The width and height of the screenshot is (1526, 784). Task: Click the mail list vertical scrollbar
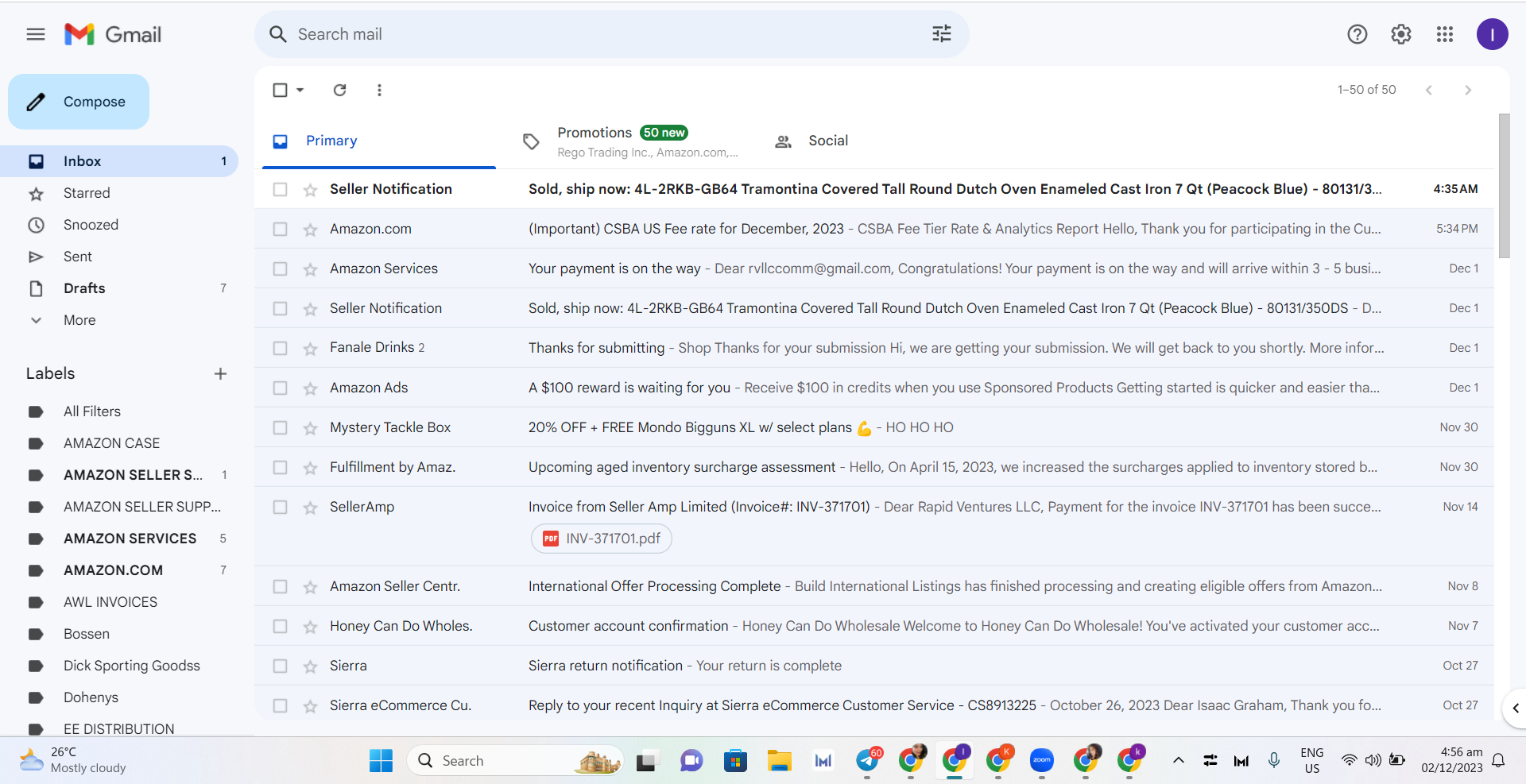pyautogui.click(x=1504, y=186)
